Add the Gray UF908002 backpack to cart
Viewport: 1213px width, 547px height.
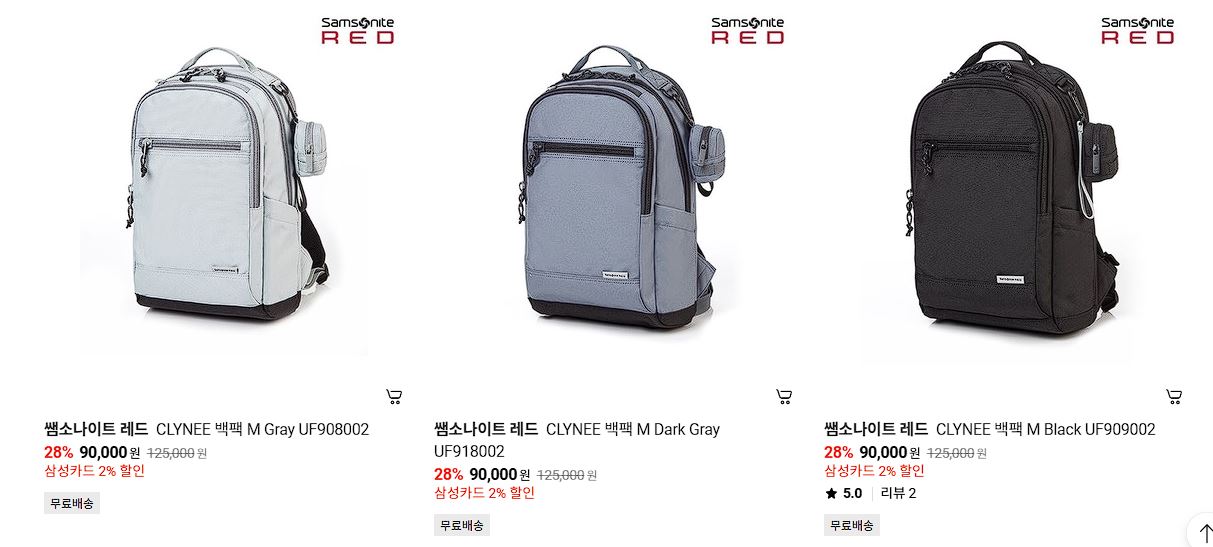click(394, 397)
